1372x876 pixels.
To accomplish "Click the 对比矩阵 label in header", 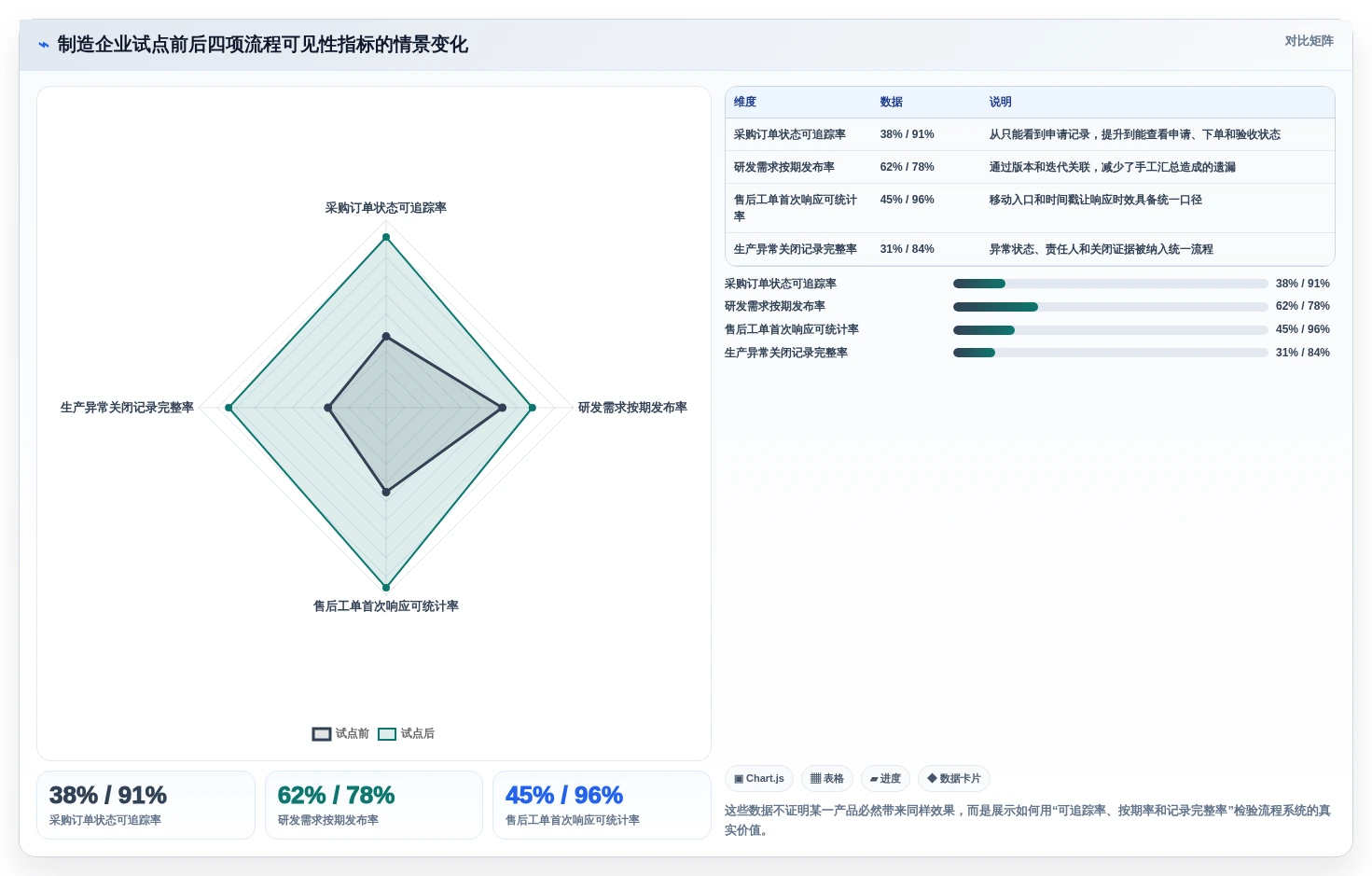I will [1309, 41].
